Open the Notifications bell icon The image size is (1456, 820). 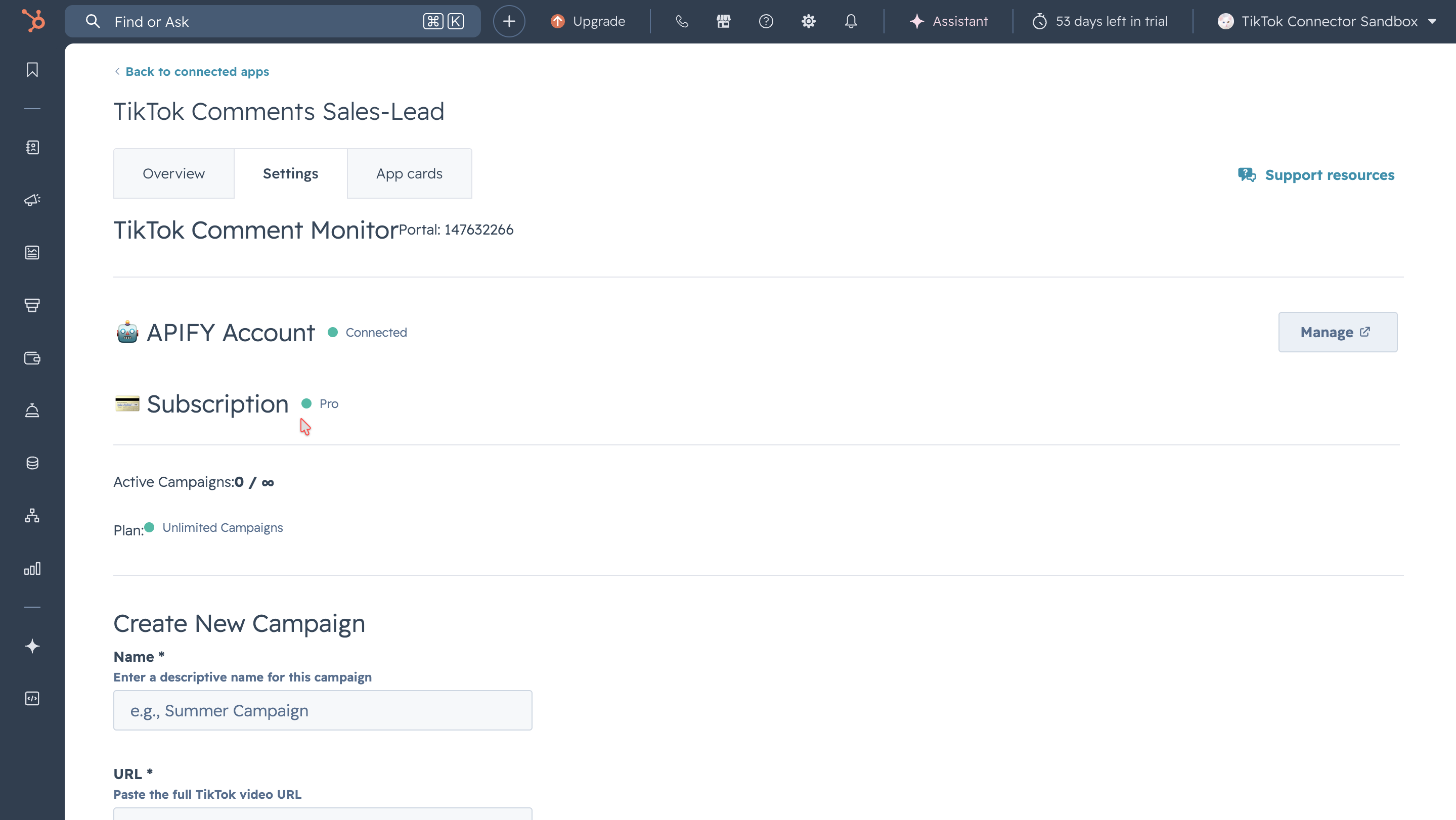(851, 21)
